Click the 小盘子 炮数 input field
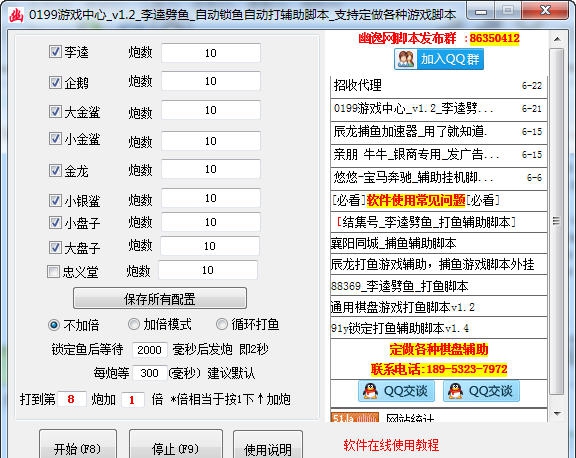 click(211, 222)
